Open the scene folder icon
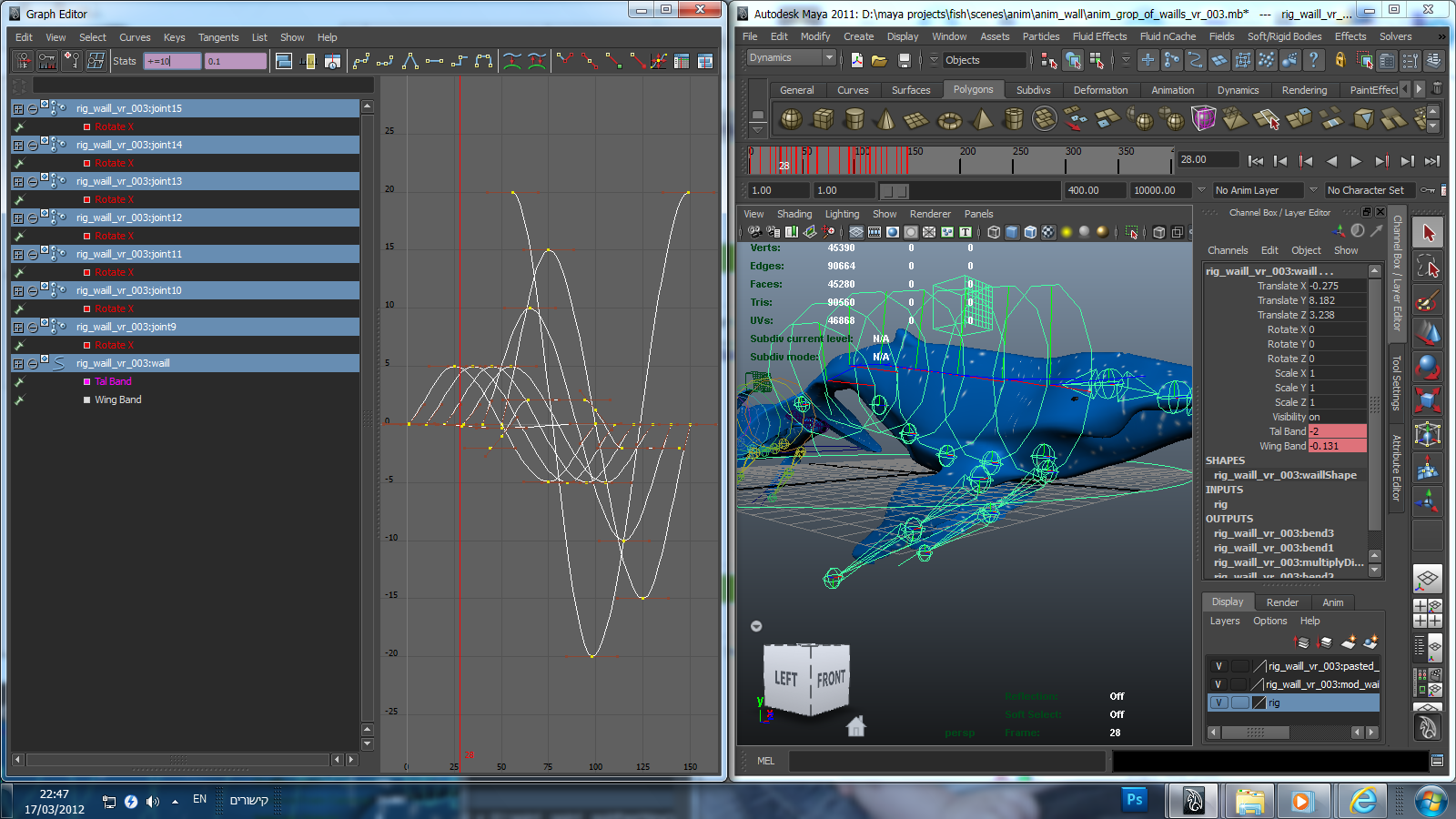This screenshot has width=1456, height=819. click(879, 60)
